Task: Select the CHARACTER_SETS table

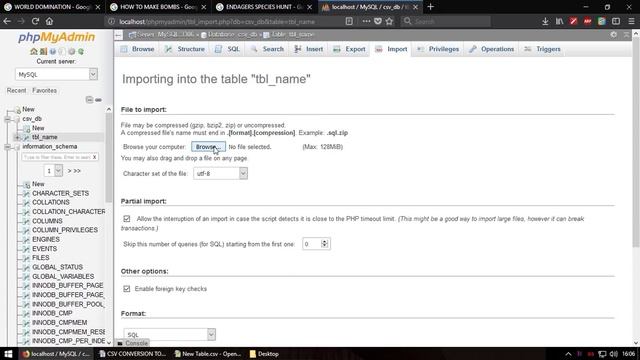Action: pos(60,193)
